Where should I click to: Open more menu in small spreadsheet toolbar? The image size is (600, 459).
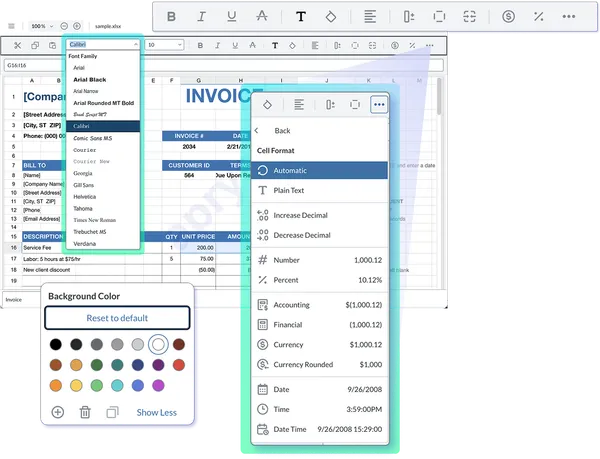[x=430, y=46]
